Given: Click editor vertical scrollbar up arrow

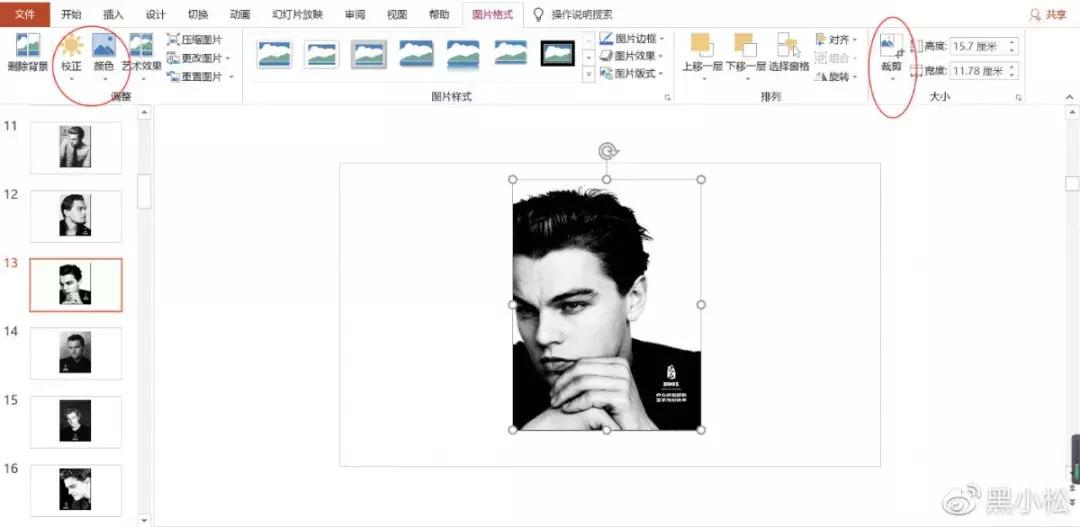Looking at the screenshot, I should pyautogui.click(x=1072, y=112).
